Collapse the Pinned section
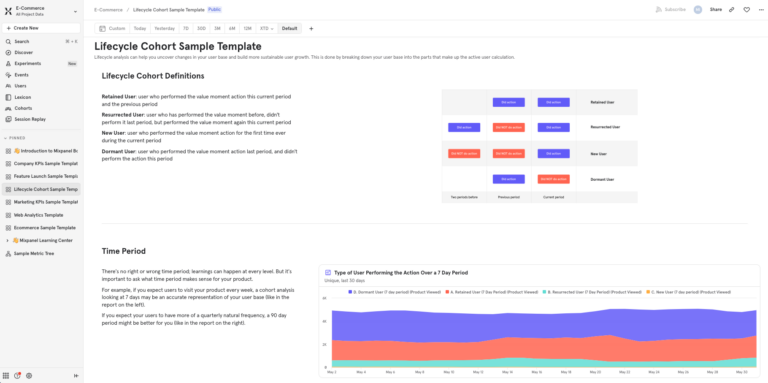The image size is (768, 383). point(15,138)
